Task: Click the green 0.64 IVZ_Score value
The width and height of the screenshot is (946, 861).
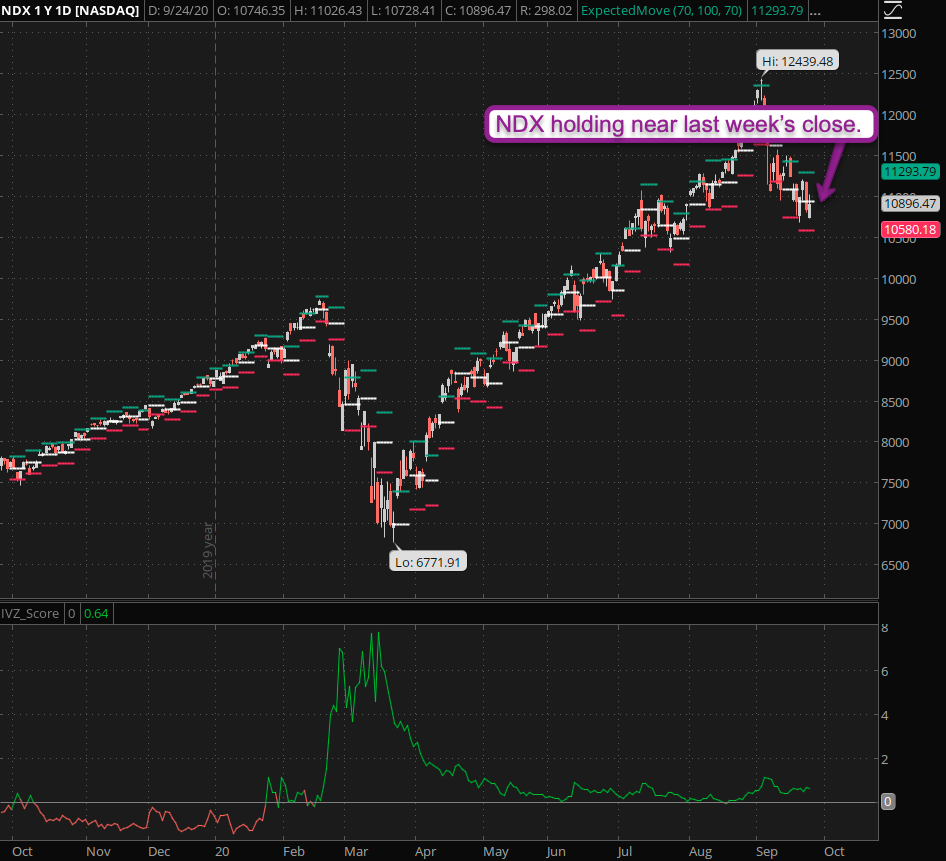Action: (96, 614)
